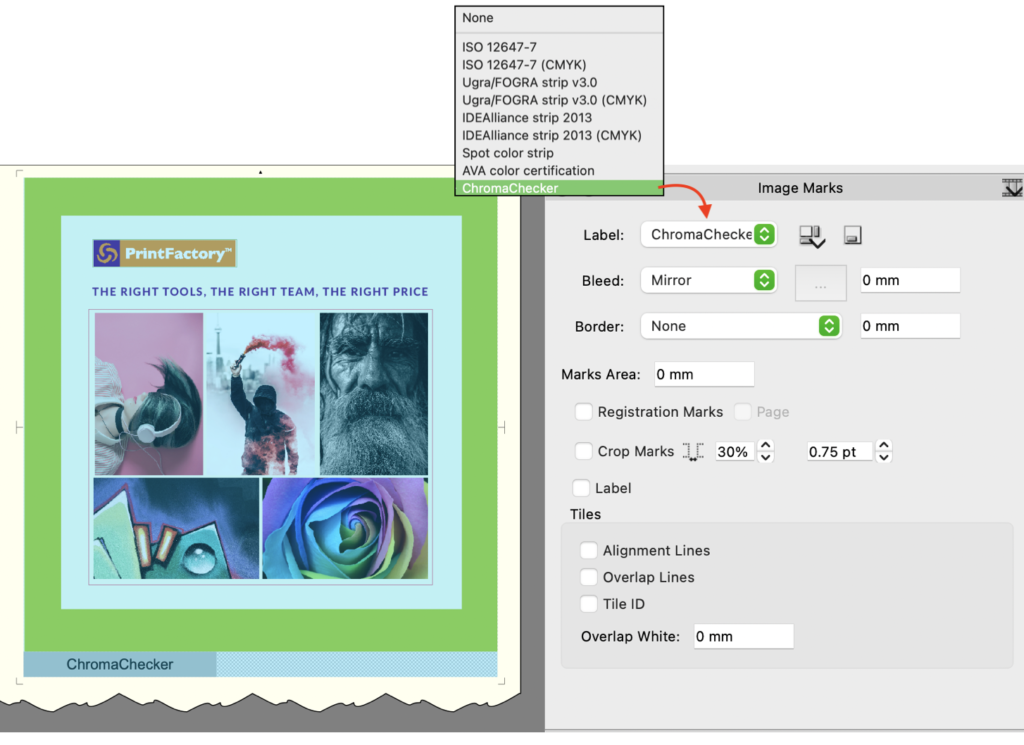Click the red smoke flare photo
Image resolution: width=1024 pixels, height=745 pixels.
pos(261,394)
